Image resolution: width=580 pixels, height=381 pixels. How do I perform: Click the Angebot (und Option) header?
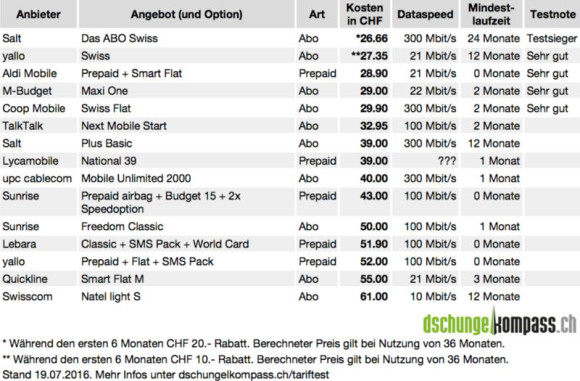coord(186,14)
